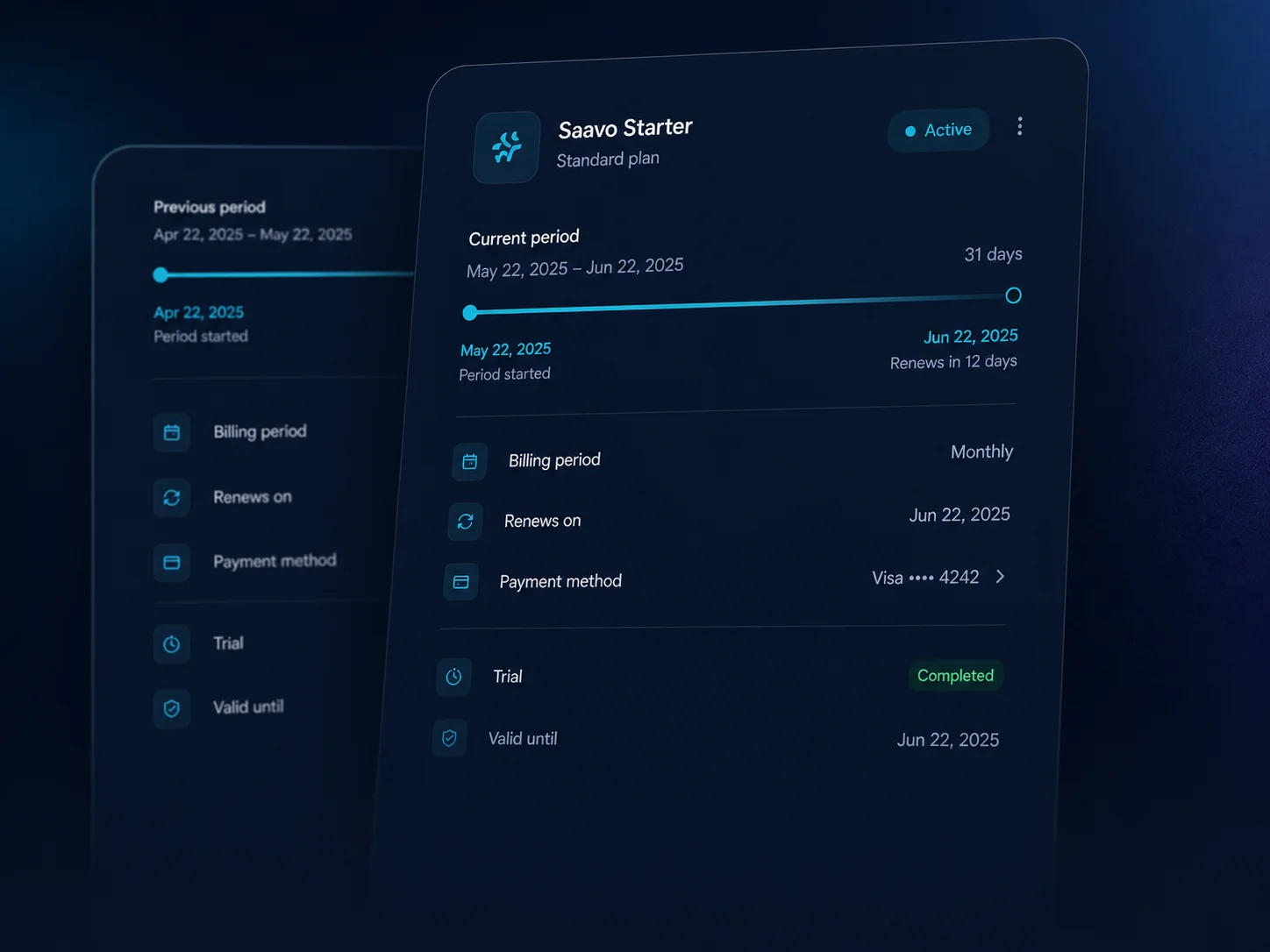Screen dimensions: 1270x952
Task: Click the clock icon beside Trial in the Current period card
Action: pos(454,677)
